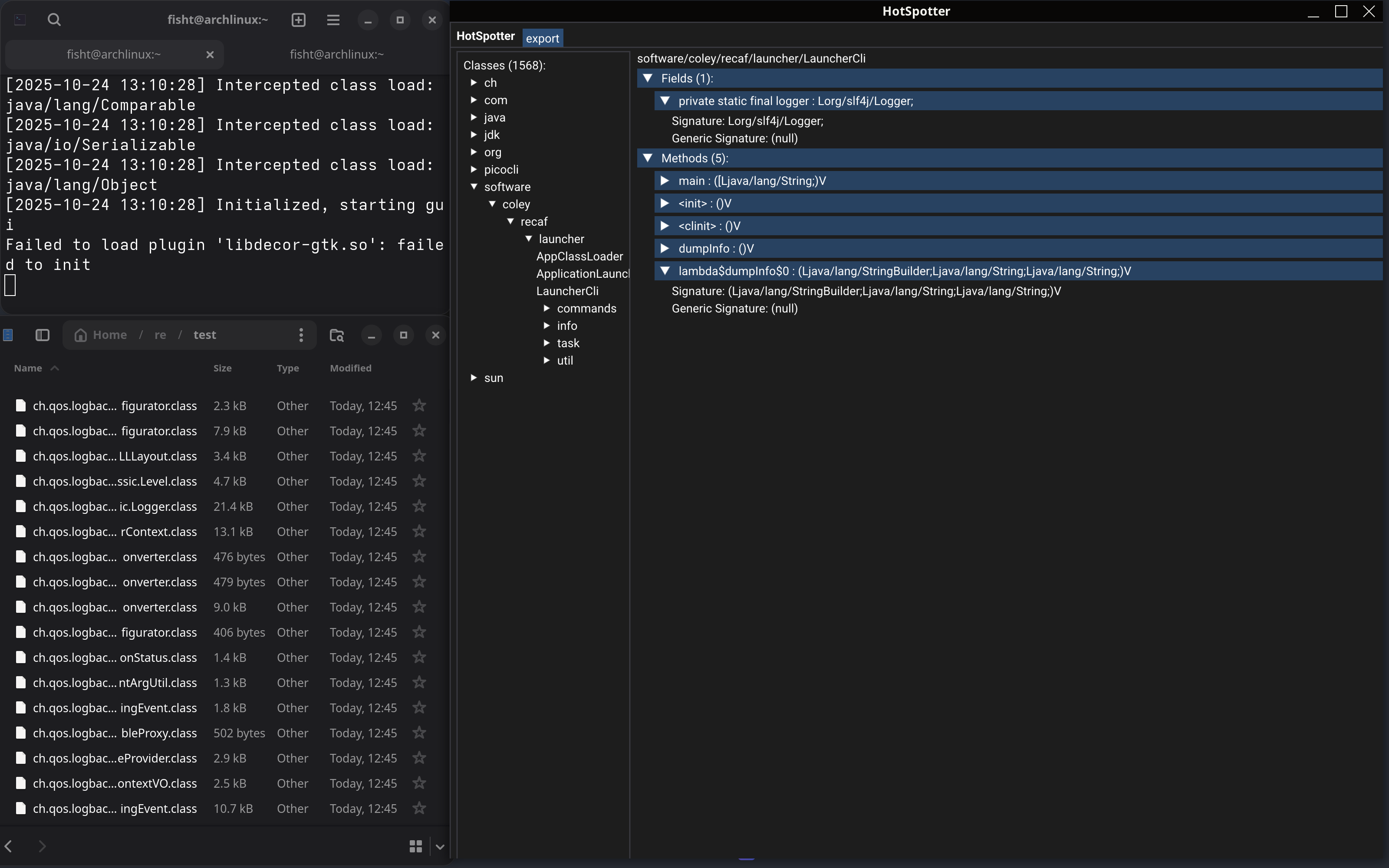Open the export tab

(543, 38)
